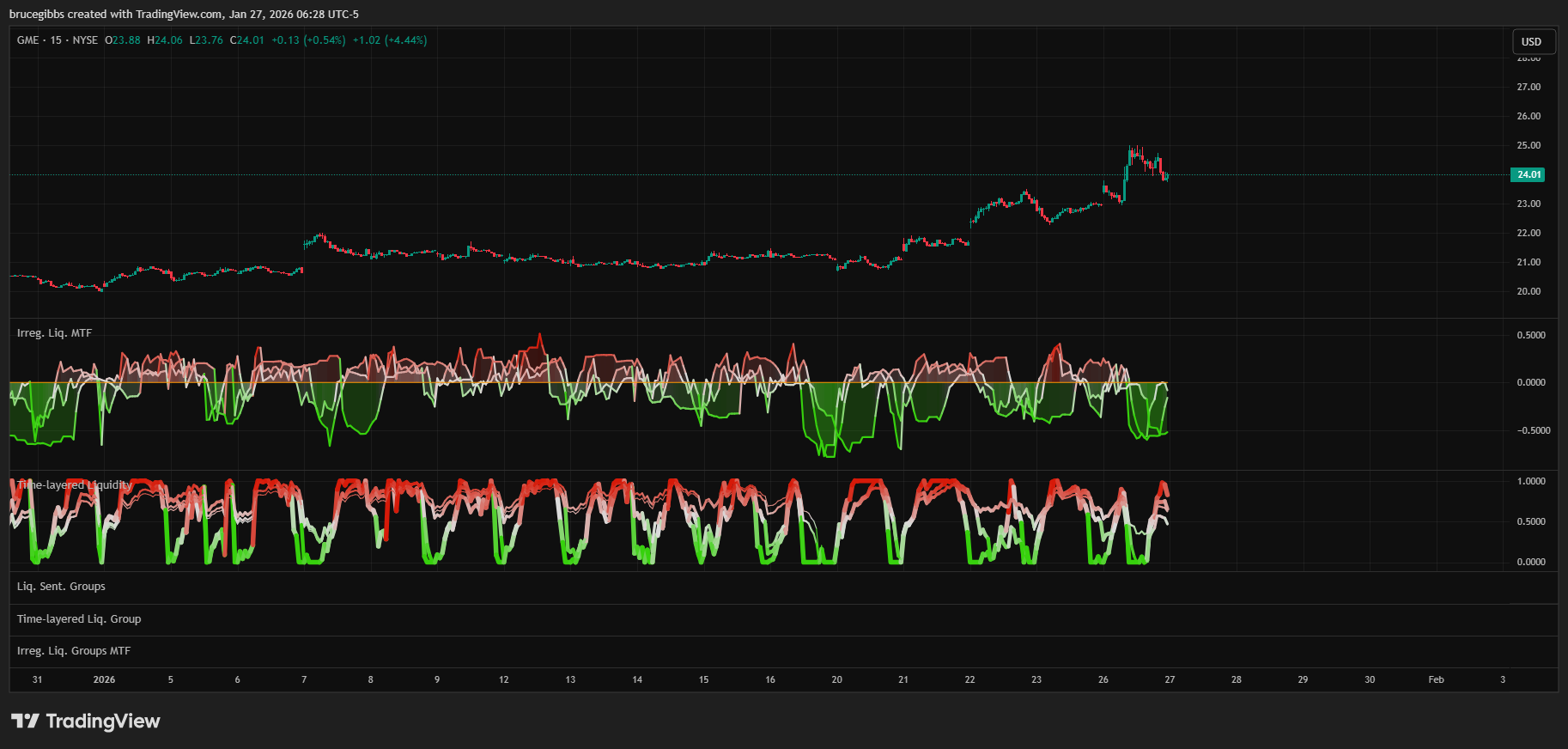The image size is (1568, 749).
Task: Click the 20.00 price scale label
Action: 1528,291
